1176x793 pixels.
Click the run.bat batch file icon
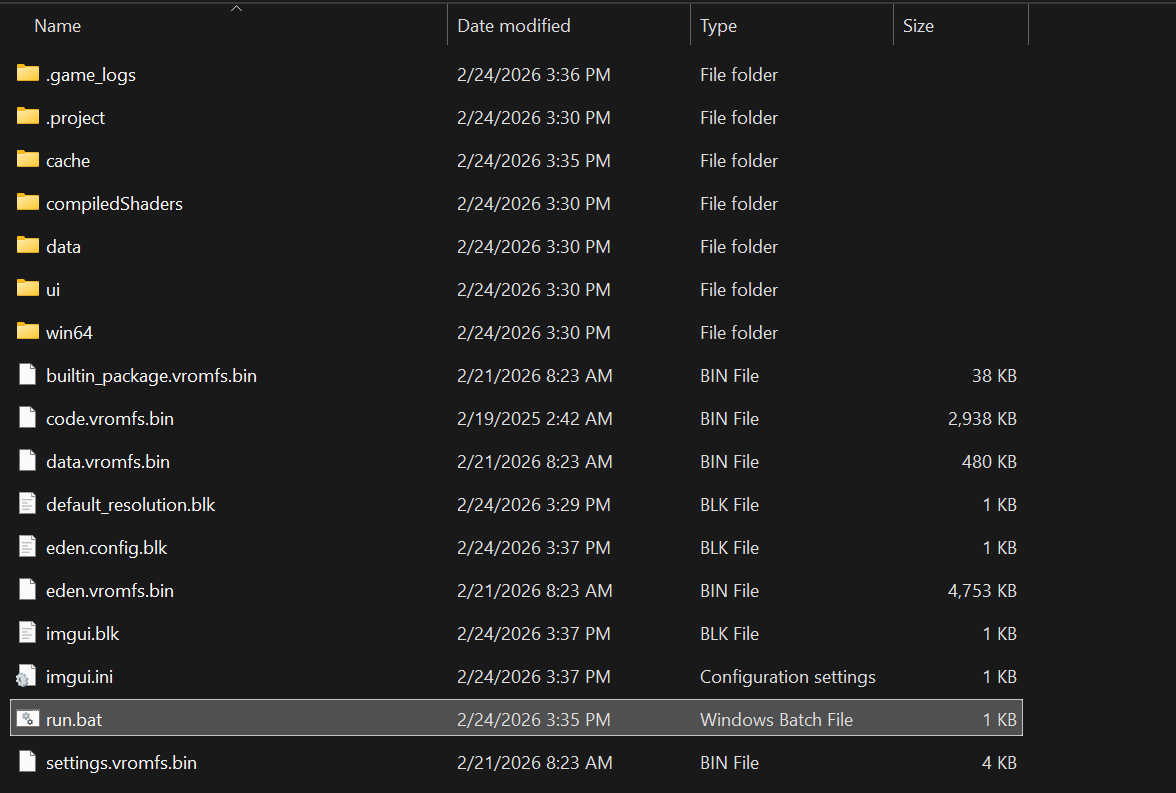tap(27, 719)
